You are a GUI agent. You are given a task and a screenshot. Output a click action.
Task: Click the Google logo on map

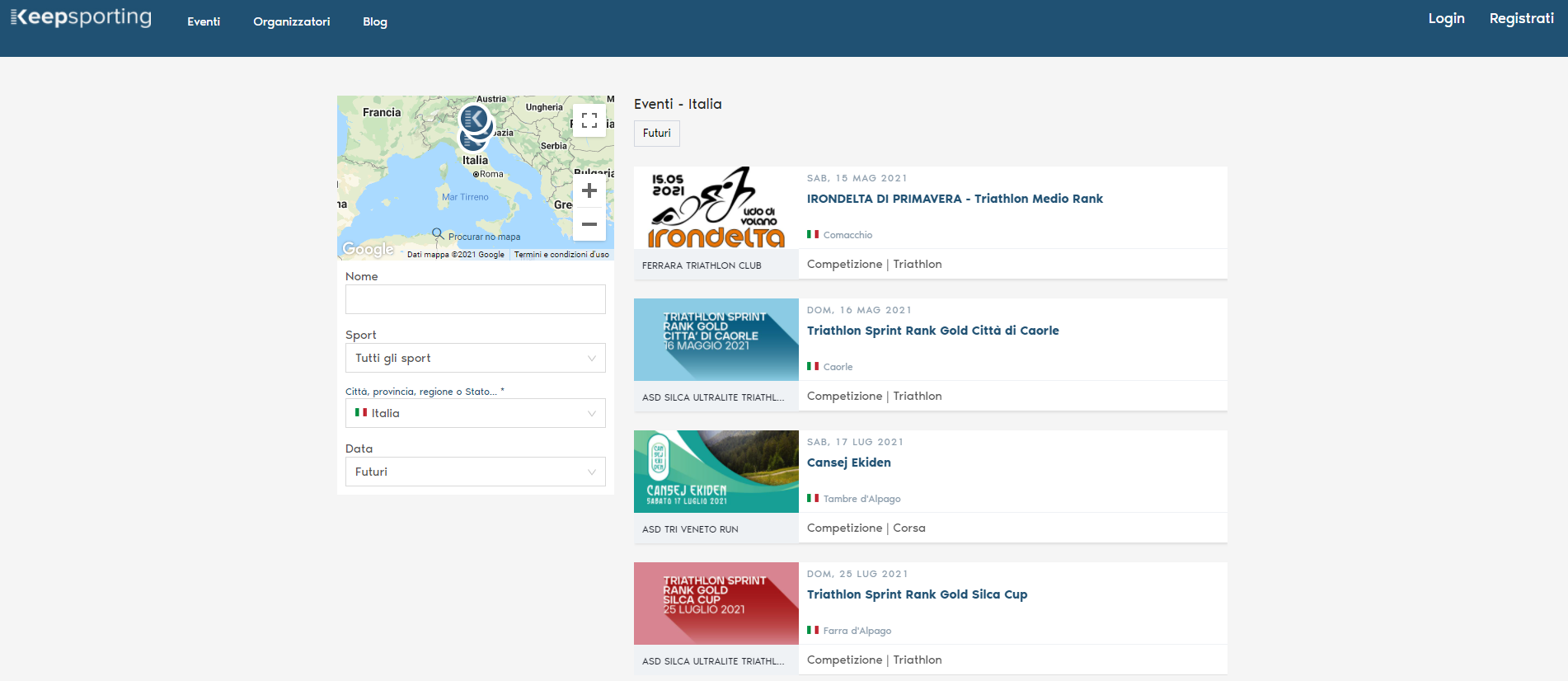click(368, 249)
